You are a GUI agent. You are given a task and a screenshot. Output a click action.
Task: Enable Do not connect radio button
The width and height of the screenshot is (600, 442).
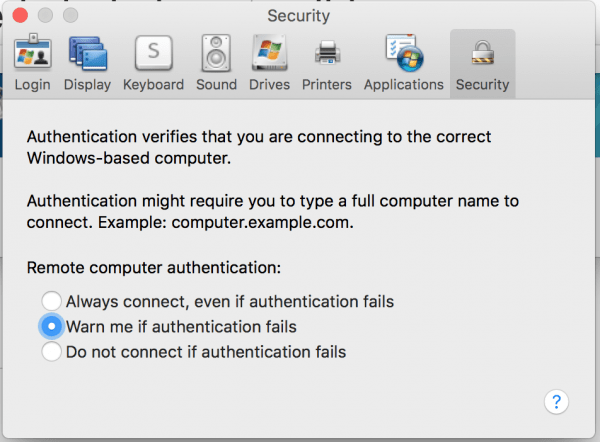coord(52,351)
